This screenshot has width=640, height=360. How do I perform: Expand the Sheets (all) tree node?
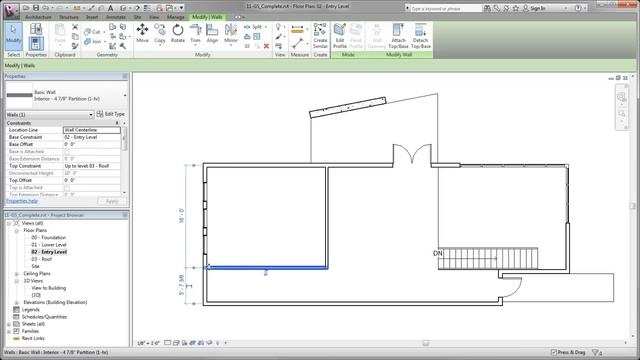coord(9,324)
